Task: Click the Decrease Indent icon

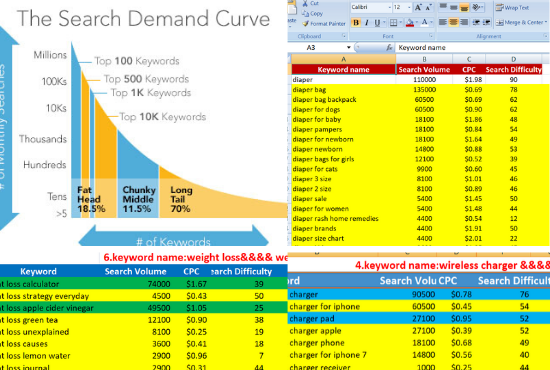Action: (476, 22)
